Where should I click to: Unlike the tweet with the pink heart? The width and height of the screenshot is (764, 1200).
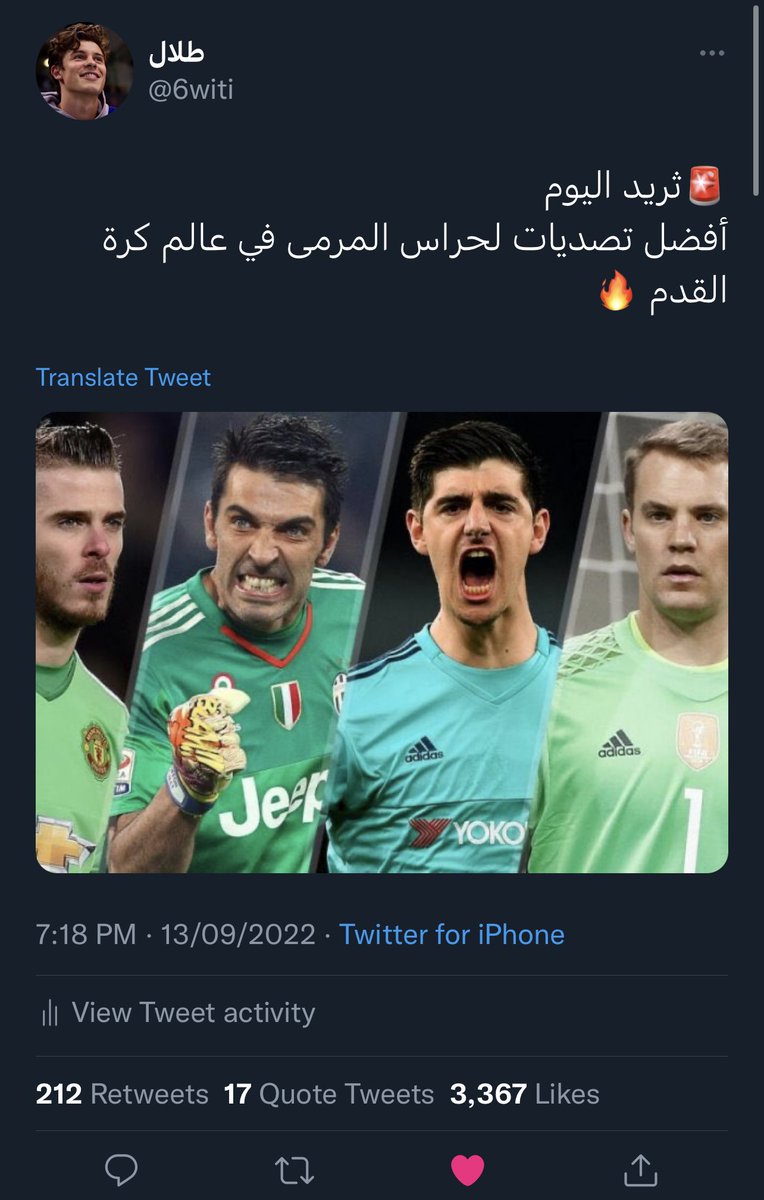click(467, 1169)
